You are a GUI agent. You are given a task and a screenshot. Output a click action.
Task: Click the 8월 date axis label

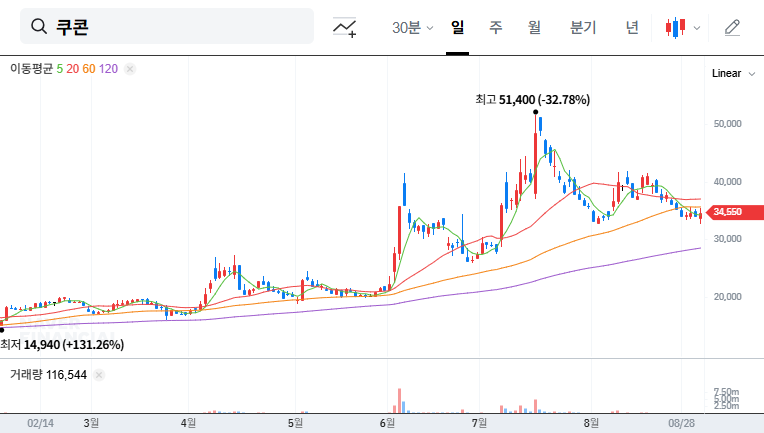coord(591,423)
